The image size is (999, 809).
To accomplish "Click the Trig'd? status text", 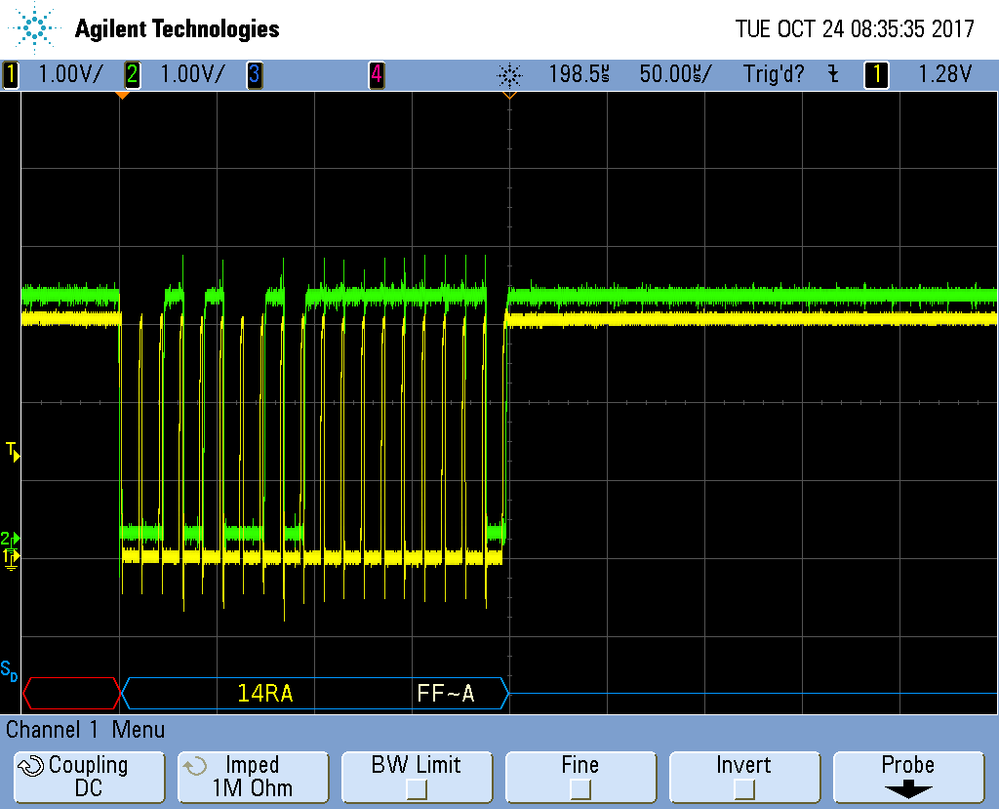I will click(774, 75).
